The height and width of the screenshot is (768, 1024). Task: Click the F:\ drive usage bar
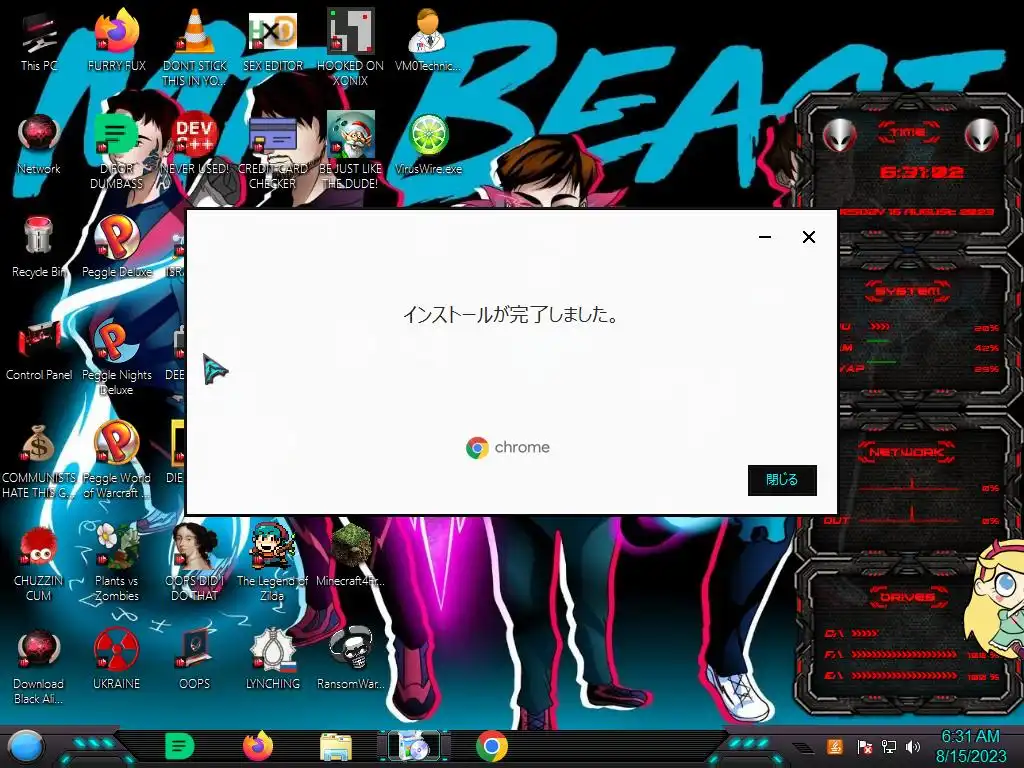tap(904, 655)
